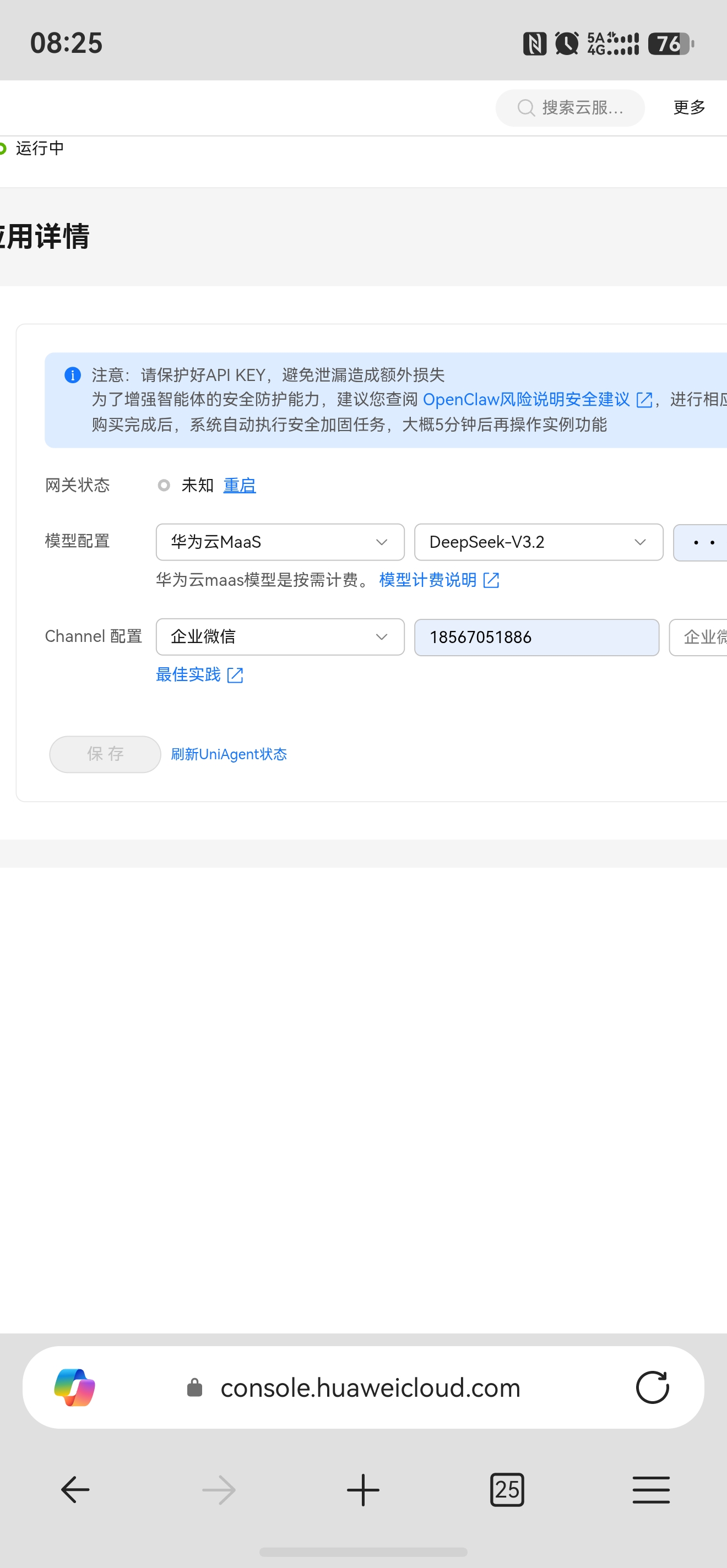Tap external link icon beside 模型计费说明
The image size is (727, 1568).
point(491,580)
